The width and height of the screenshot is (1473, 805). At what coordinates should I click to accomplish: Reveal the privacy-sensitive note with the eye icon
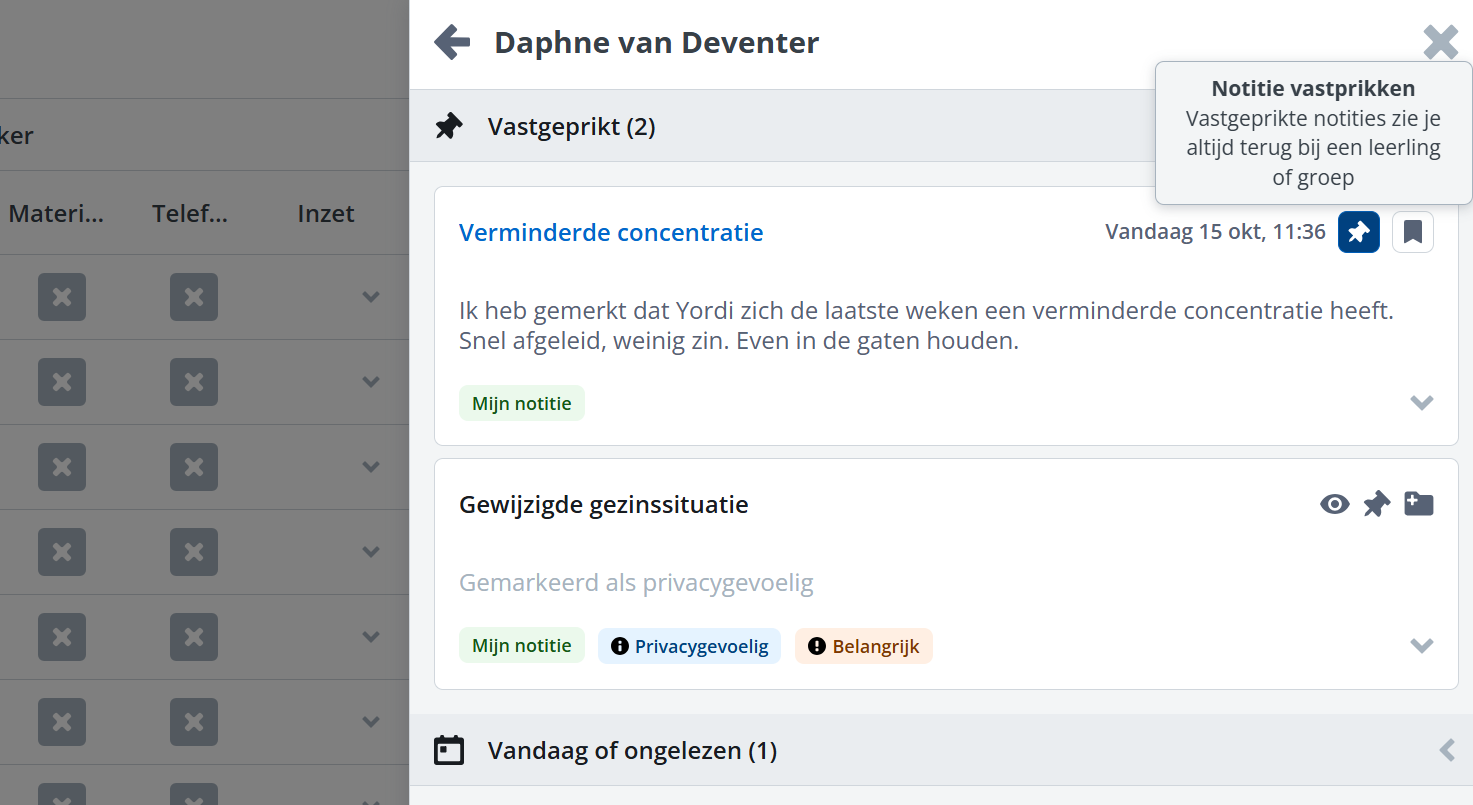click(1334, 504)
